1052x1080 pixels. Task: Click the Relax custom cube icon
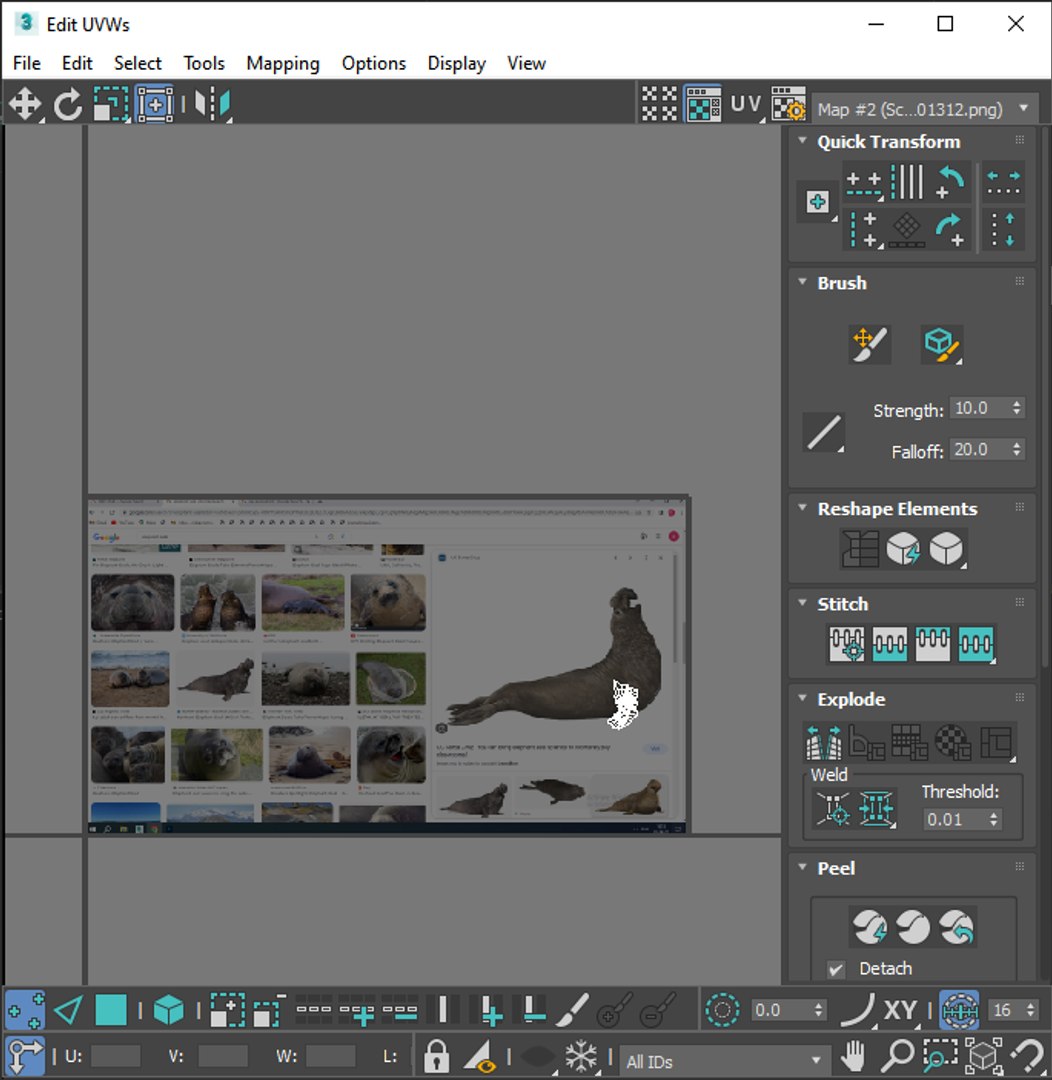pyautogui.click(x=946, y=549)
